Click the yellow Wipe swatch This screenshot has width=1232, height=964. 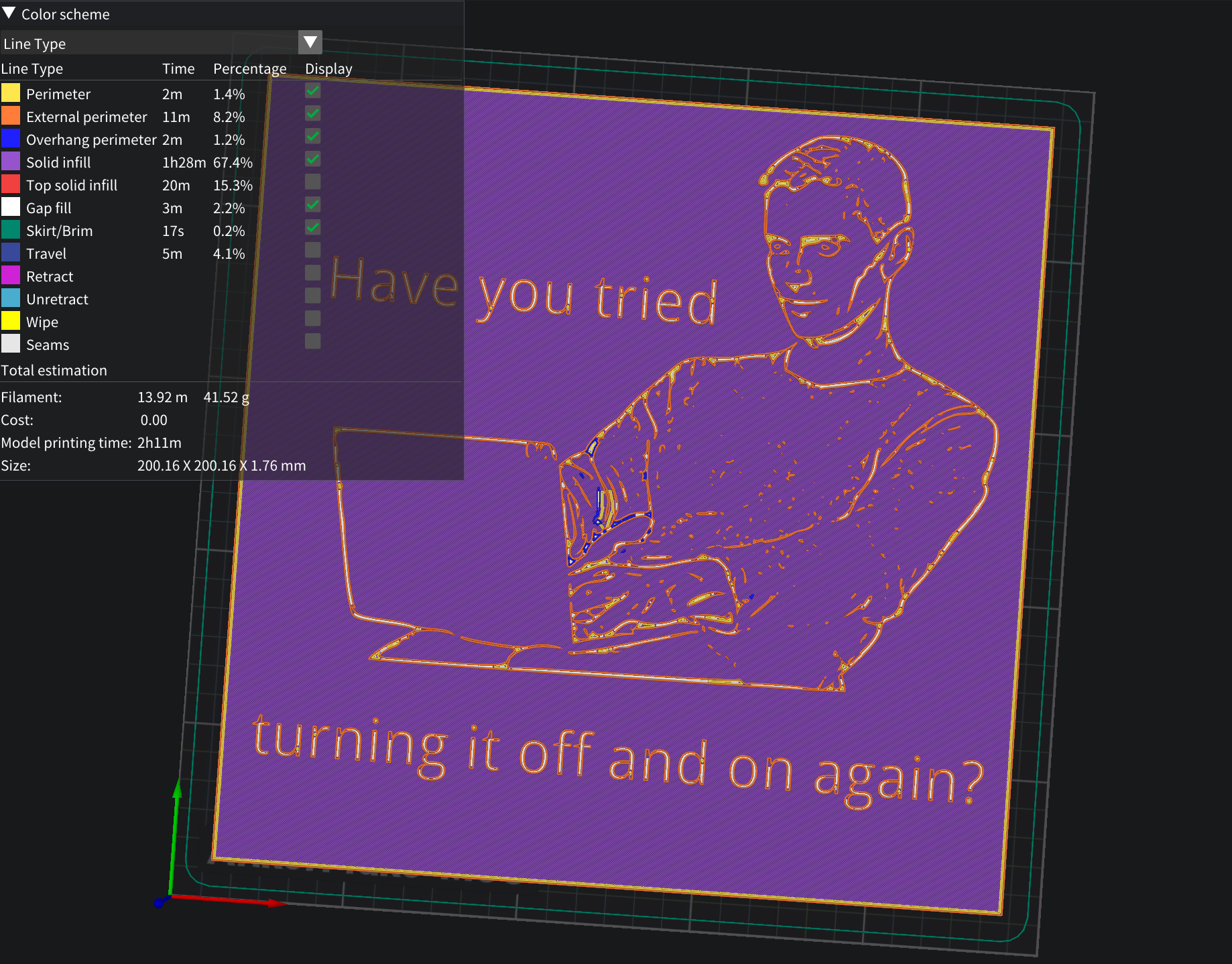[11, 320]
